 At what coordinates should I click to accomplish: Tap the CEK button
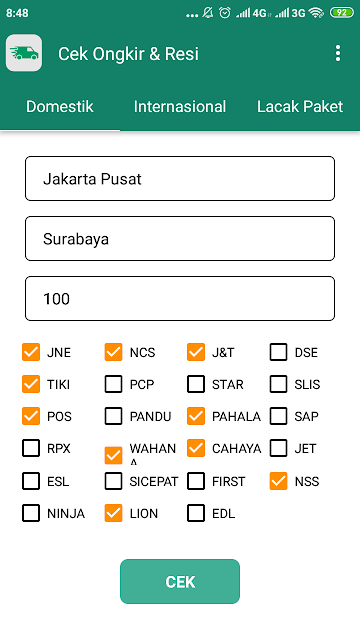pos(180,581)
